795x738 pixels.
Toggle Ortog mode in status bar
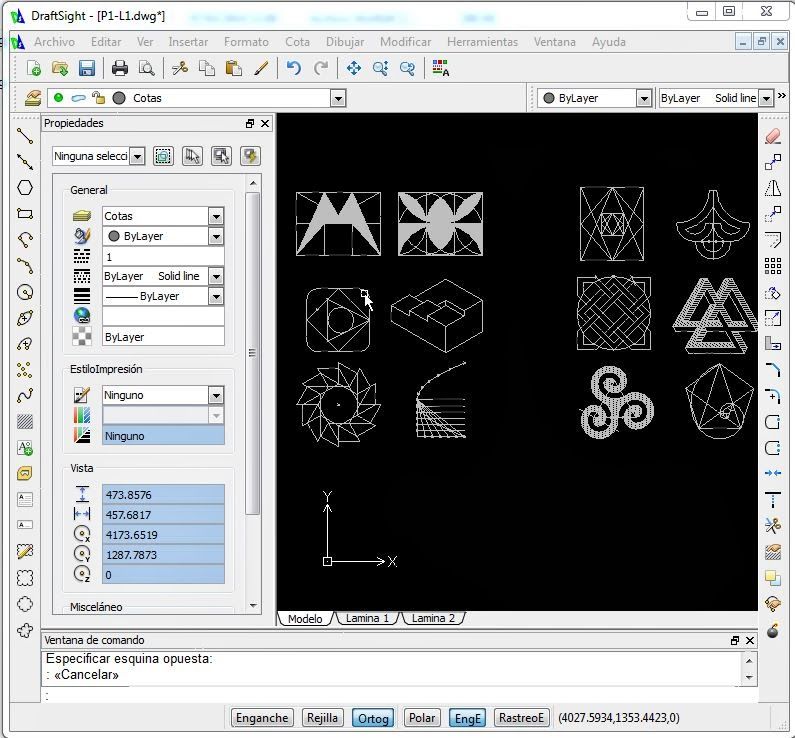click(373, 717)
